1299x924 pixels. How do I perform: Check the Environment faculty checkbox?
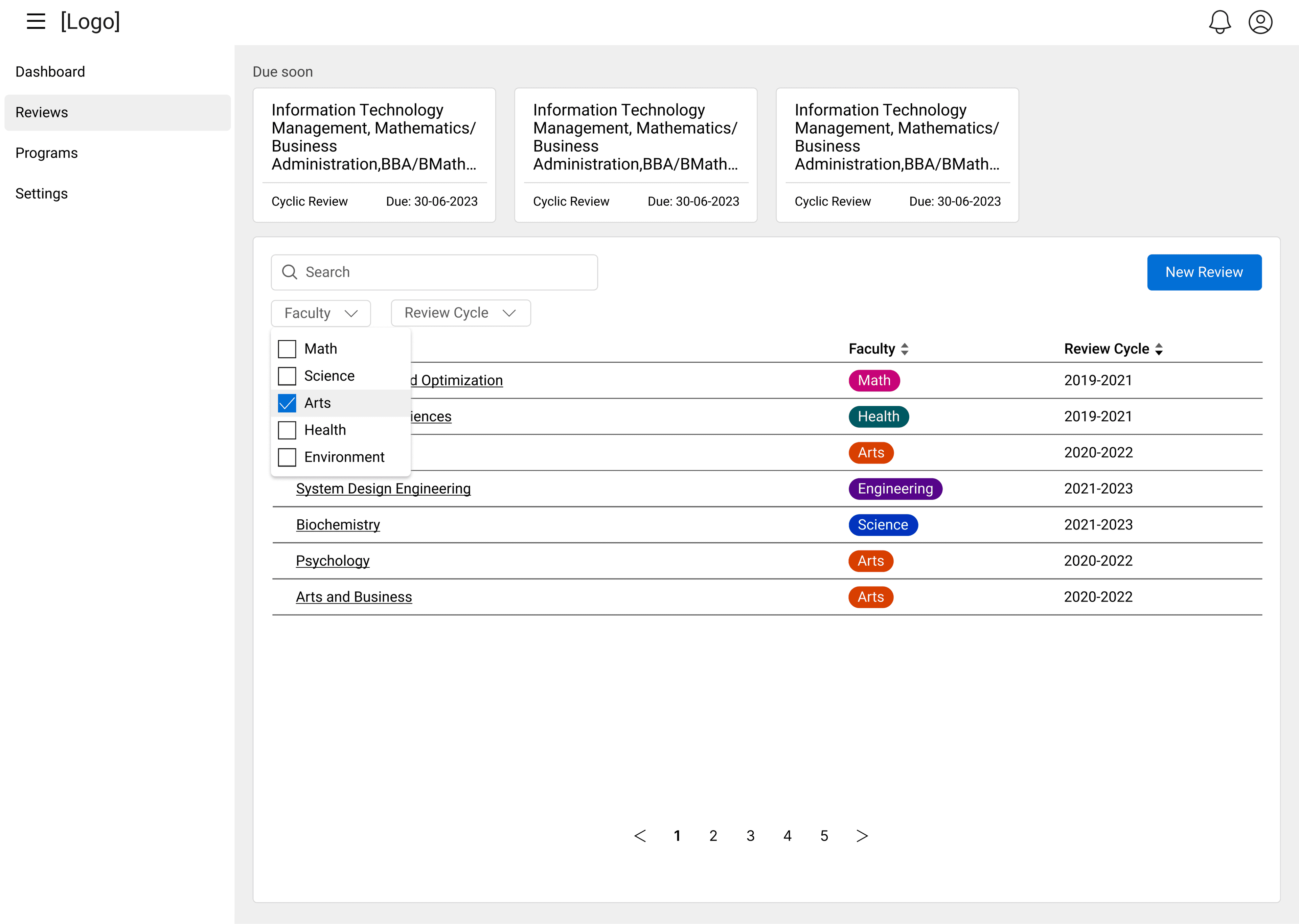[287, 457]
